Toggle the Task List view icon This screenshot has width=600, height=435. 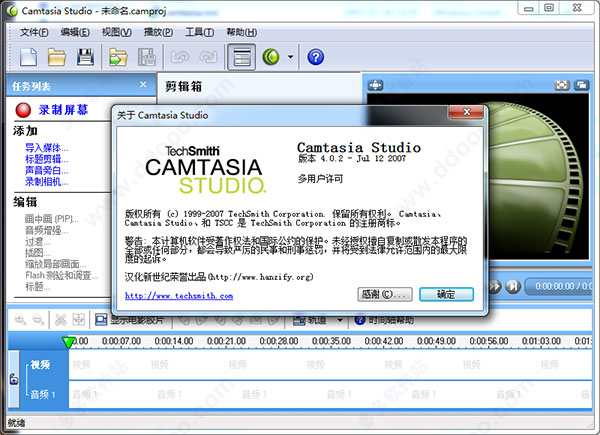pyautogui.click(x=242, y=57)
